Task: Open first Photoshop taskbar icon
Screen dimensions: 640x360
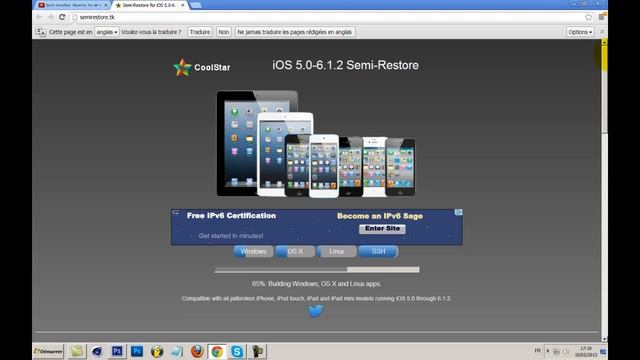Action: tap(117, 351)
